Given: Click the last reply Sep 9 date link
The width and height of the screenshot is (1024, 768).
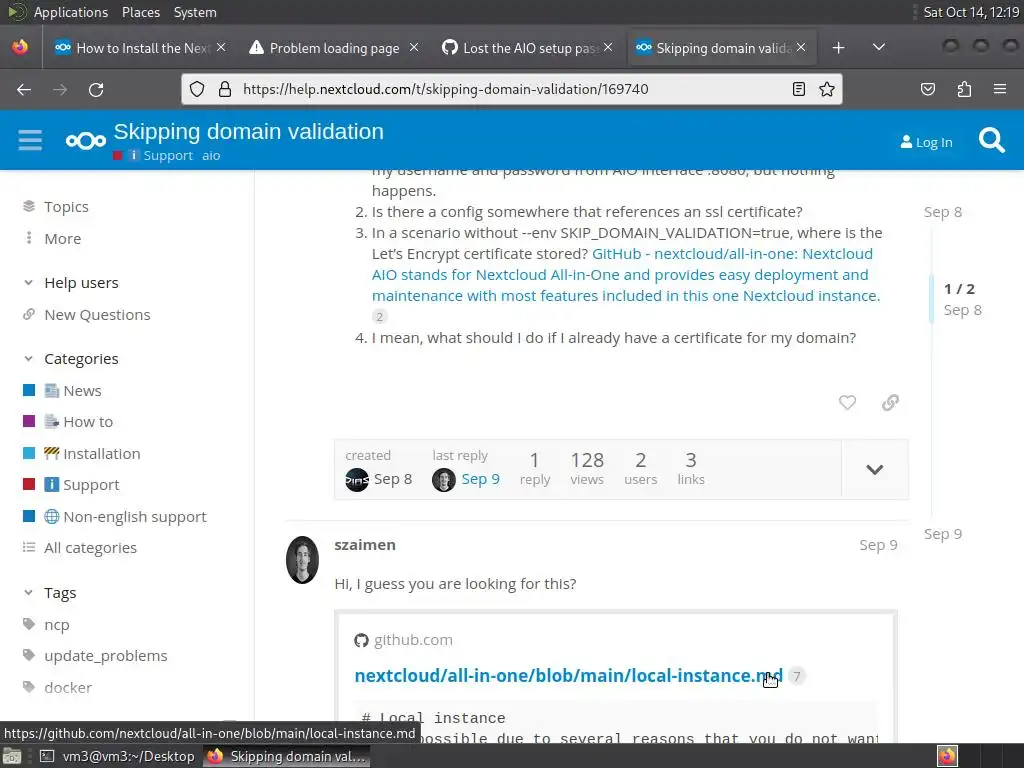Looking at the screenshot, I should pos(480,479).
